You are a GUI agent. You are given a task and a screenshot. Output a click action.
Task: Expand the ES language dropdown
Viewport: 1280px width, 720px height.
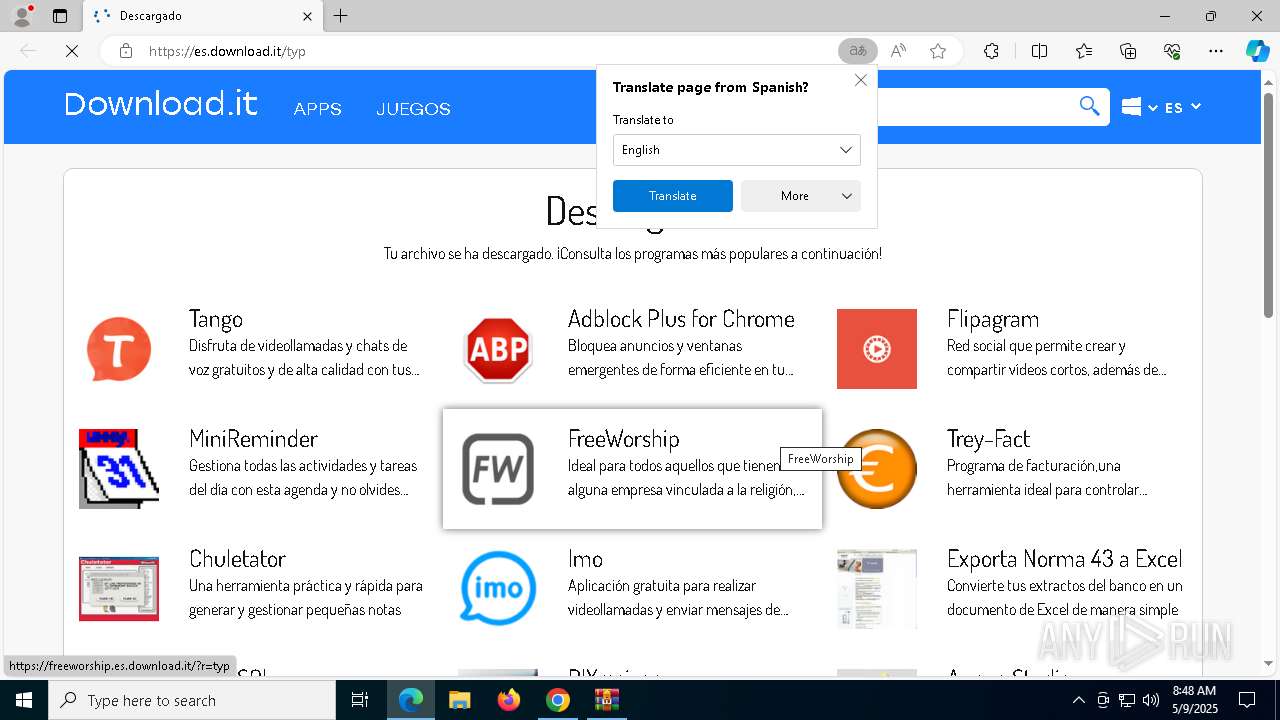coord(1183,107)
